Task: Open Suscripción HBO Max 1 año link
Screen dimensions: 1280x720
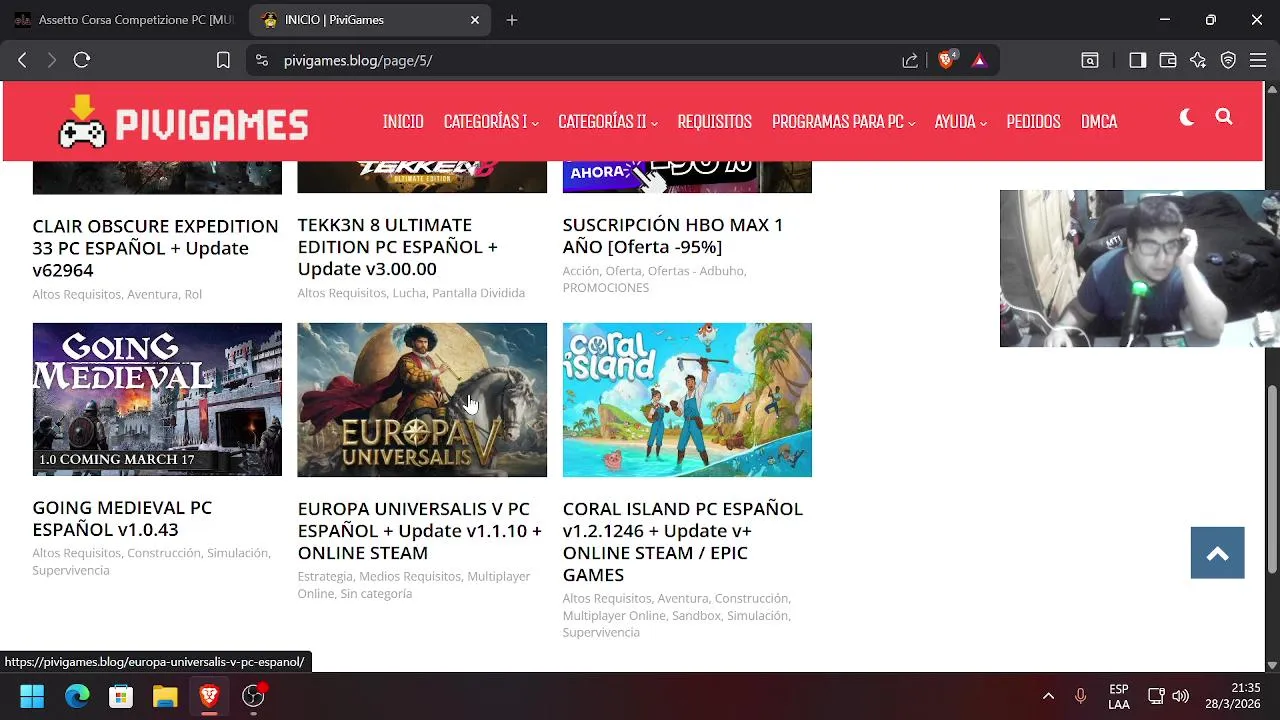Action: 672,236
